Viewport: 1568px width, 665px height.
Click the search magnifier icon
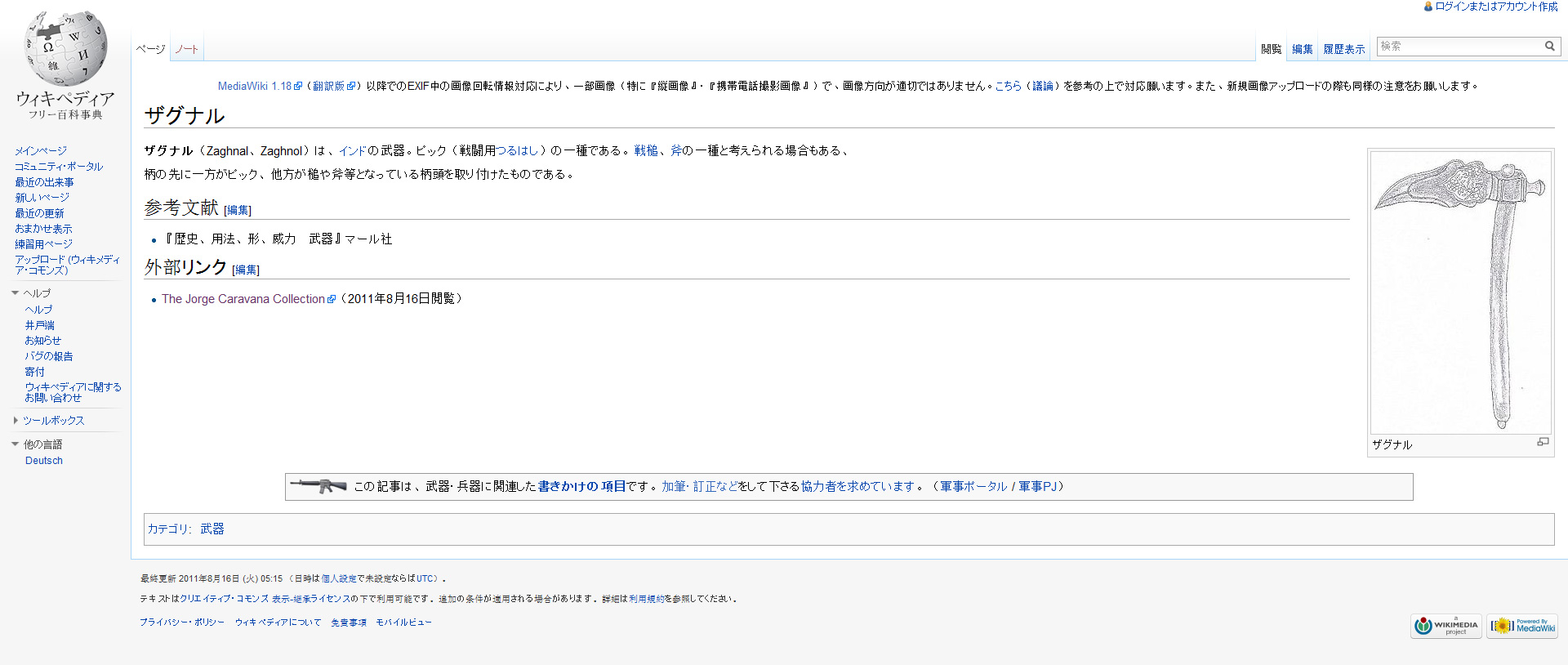(x=1549, y=47)
